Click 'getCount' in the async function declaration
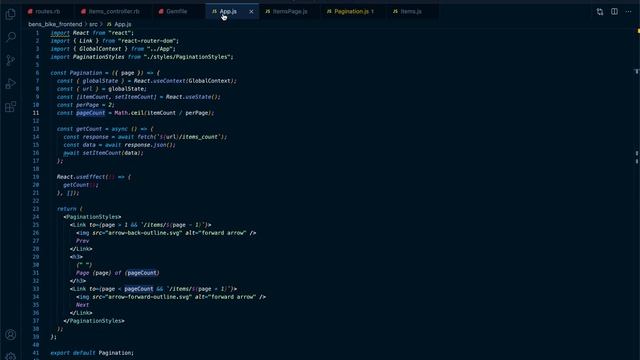 click(89, 129)
